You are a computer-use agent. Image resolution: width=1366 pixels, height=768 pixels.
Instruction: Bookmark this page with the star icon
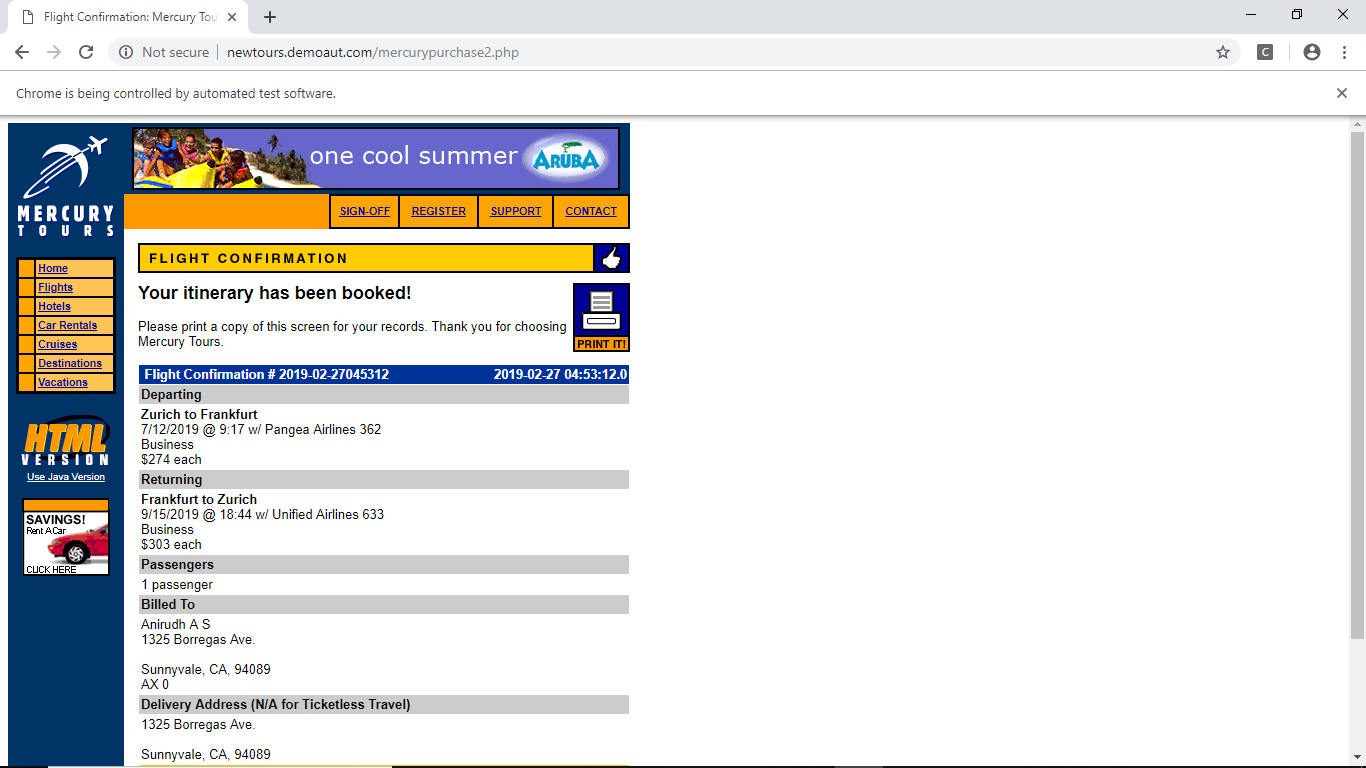(1223, 52)
